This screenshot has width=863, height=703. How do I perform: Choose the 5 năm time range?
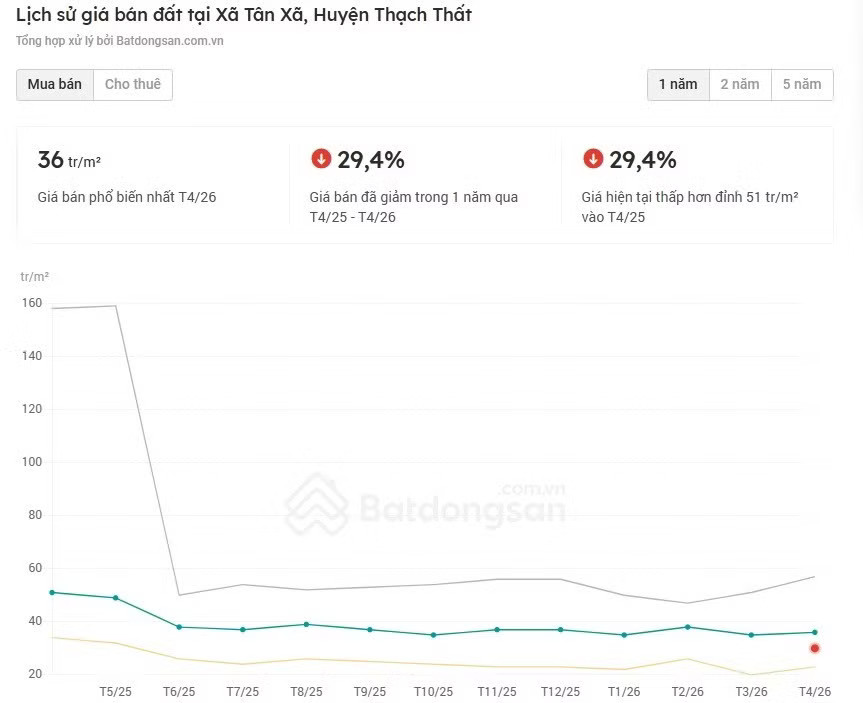(802, 84)
